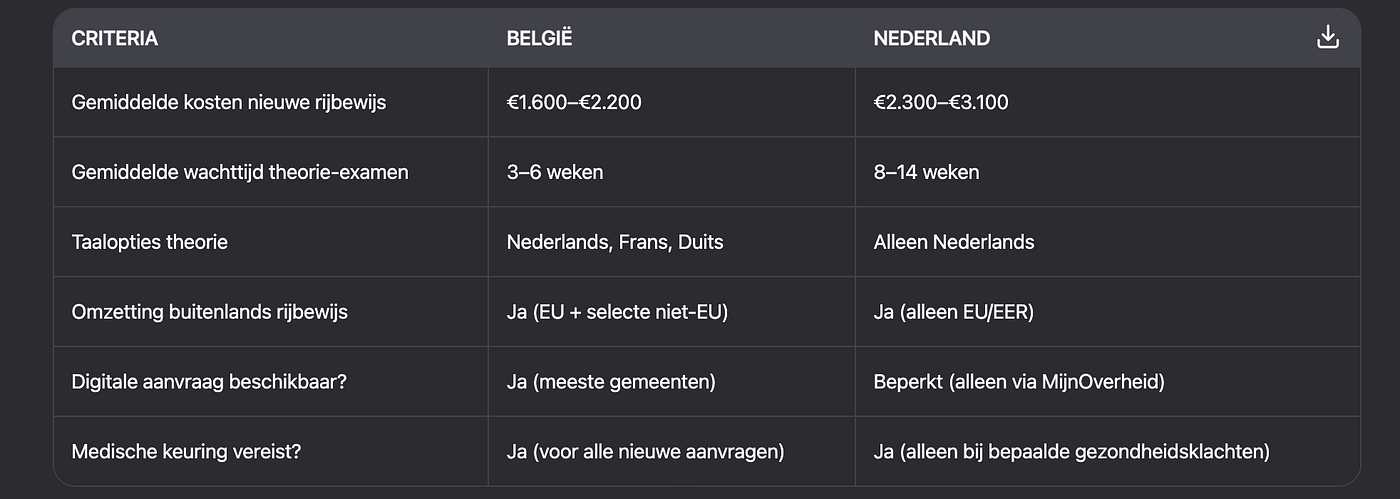Viewport: 1400px width, 499px height.
Task: Click the BELGIË column header
Action: coord(540,39)
